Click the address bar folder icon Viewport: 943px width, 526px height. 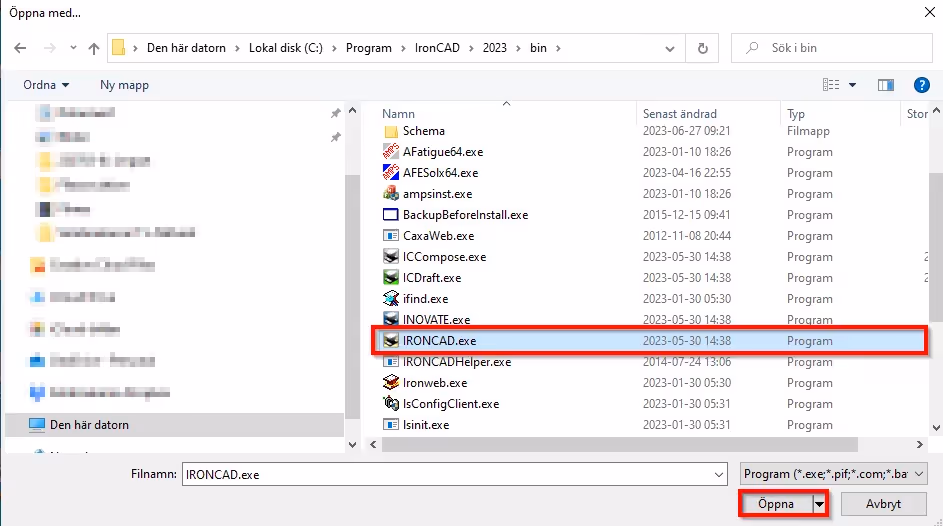[x=118, y=47]
